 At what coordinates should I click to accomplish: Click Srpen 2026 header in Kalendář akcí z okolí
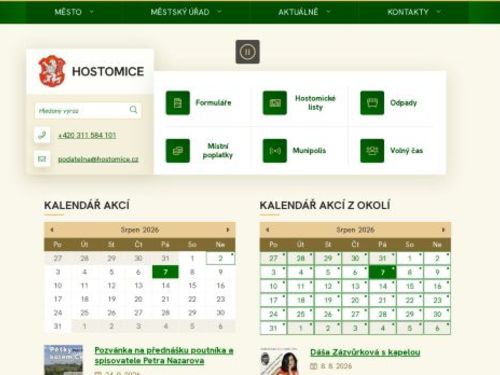click(355, 230)
